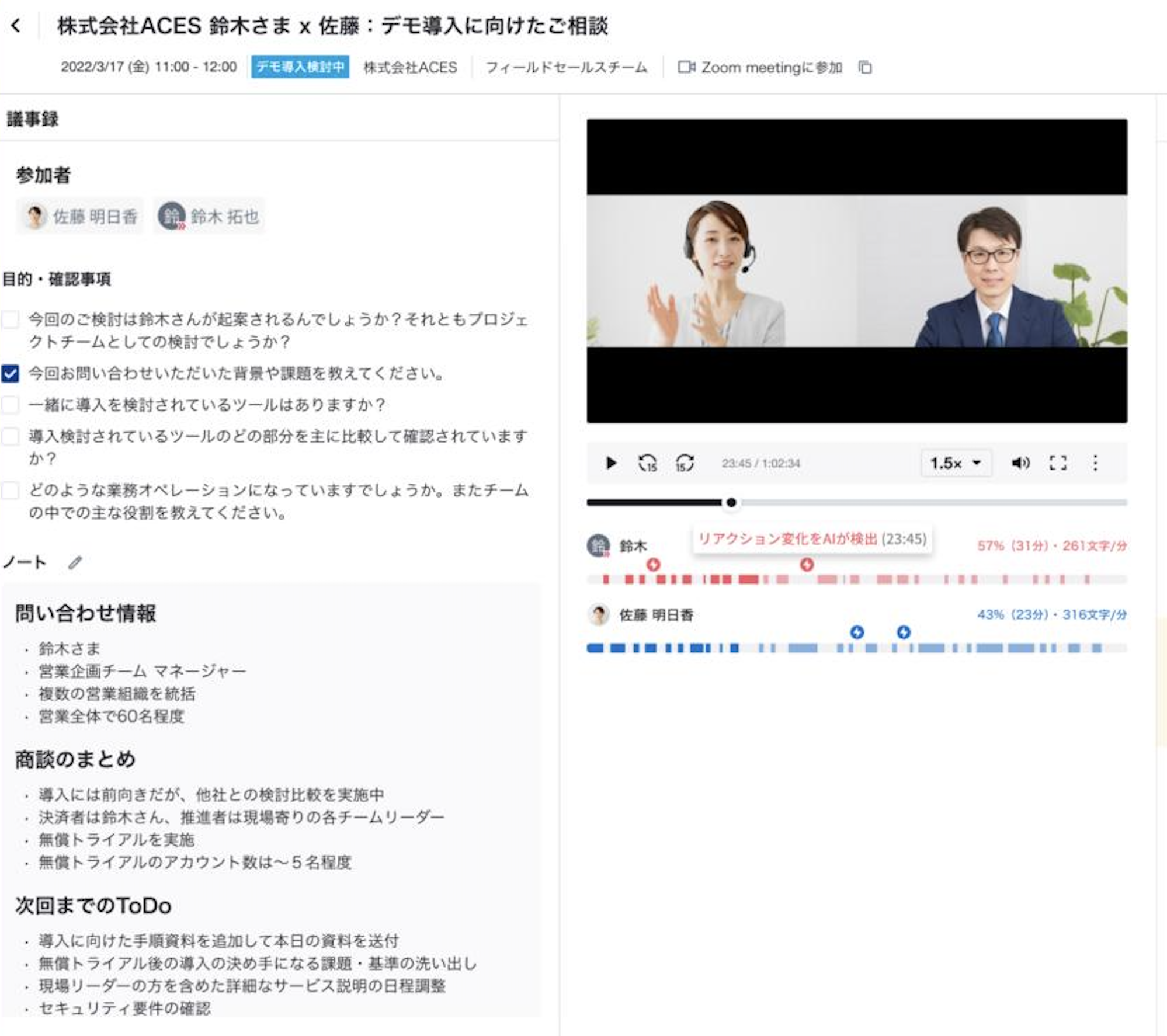Join the Zoom meeting
The image size is (1167, 1036).
tap(771, 67)
